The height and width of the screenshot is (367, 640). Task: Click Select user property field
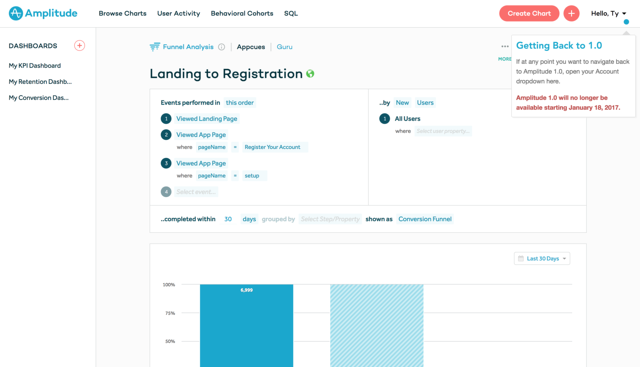click(443, 131)
